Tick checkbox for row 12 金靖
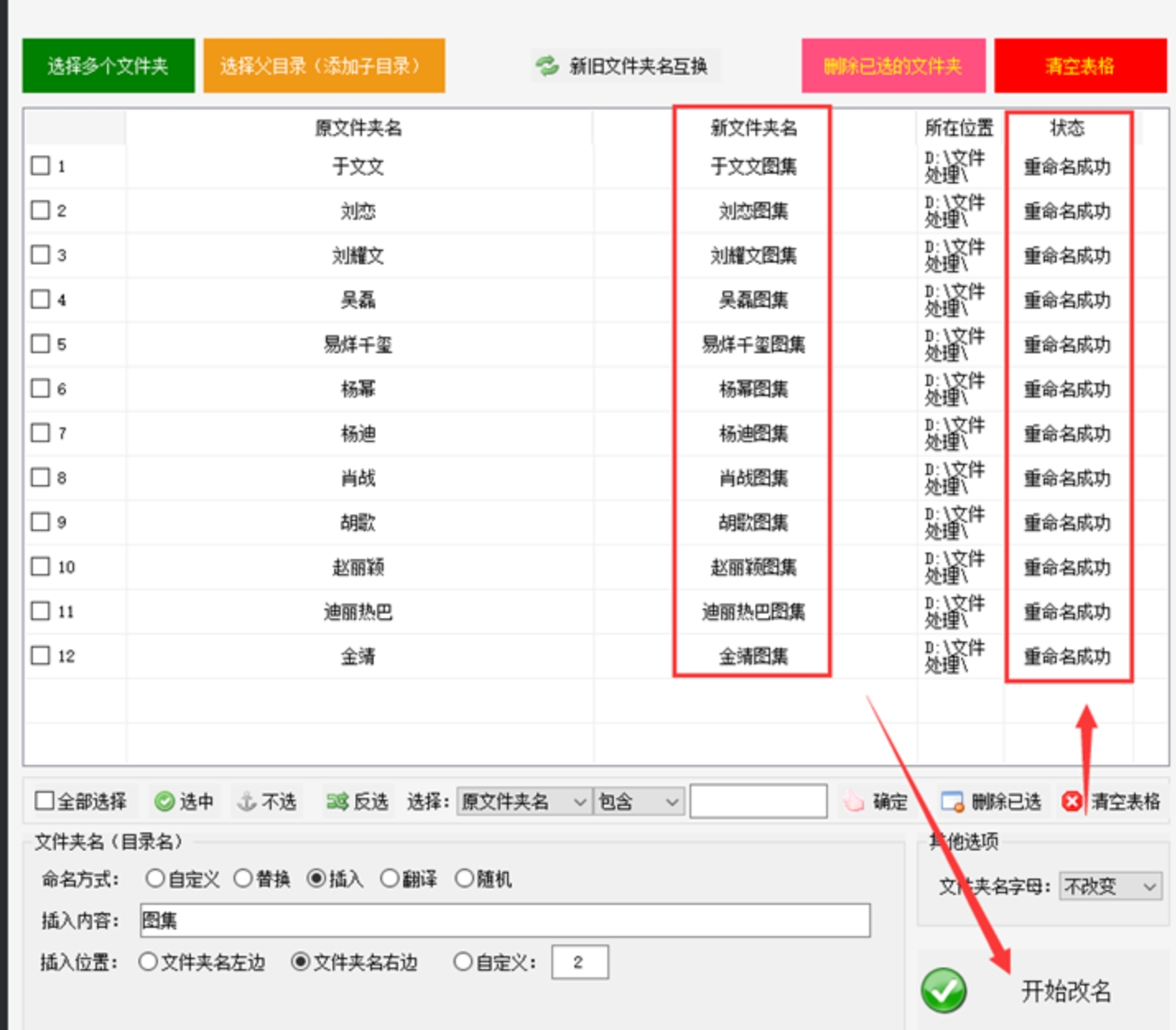Viewport: 1176px width, 1030px height. click(40, 655)
